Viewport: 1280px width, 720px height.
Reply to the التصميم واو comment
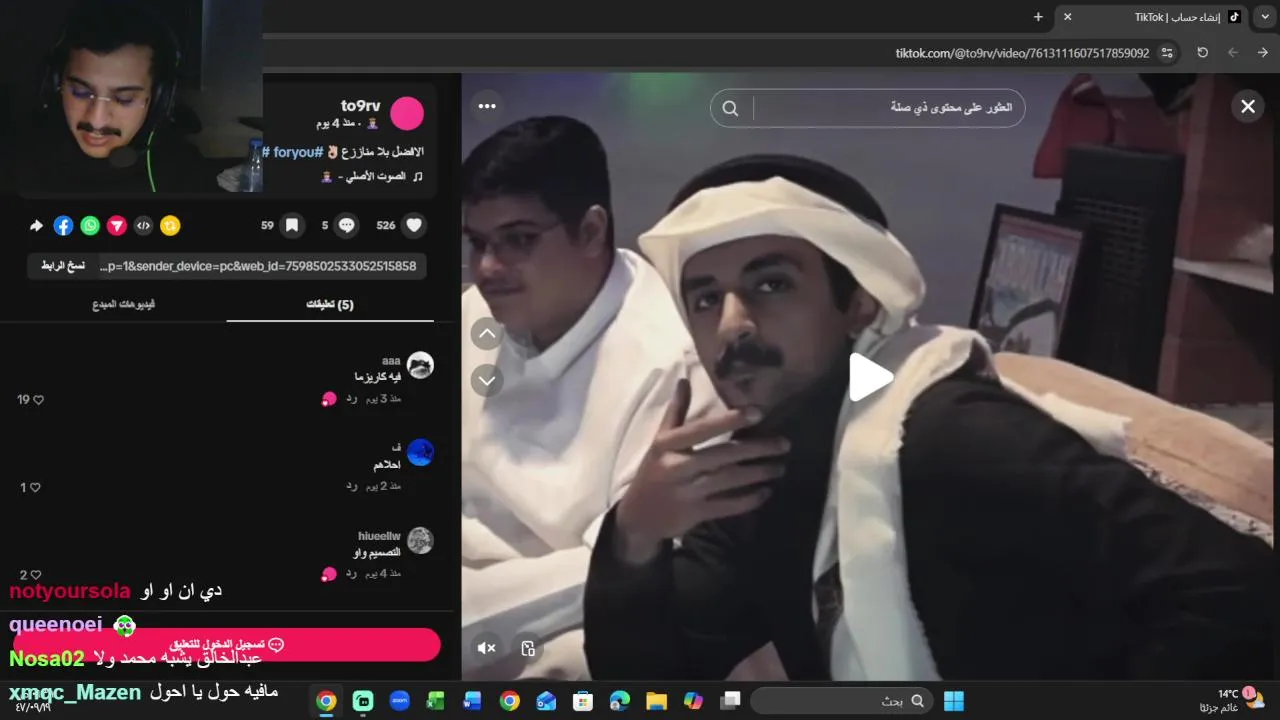tap(351, 573)
